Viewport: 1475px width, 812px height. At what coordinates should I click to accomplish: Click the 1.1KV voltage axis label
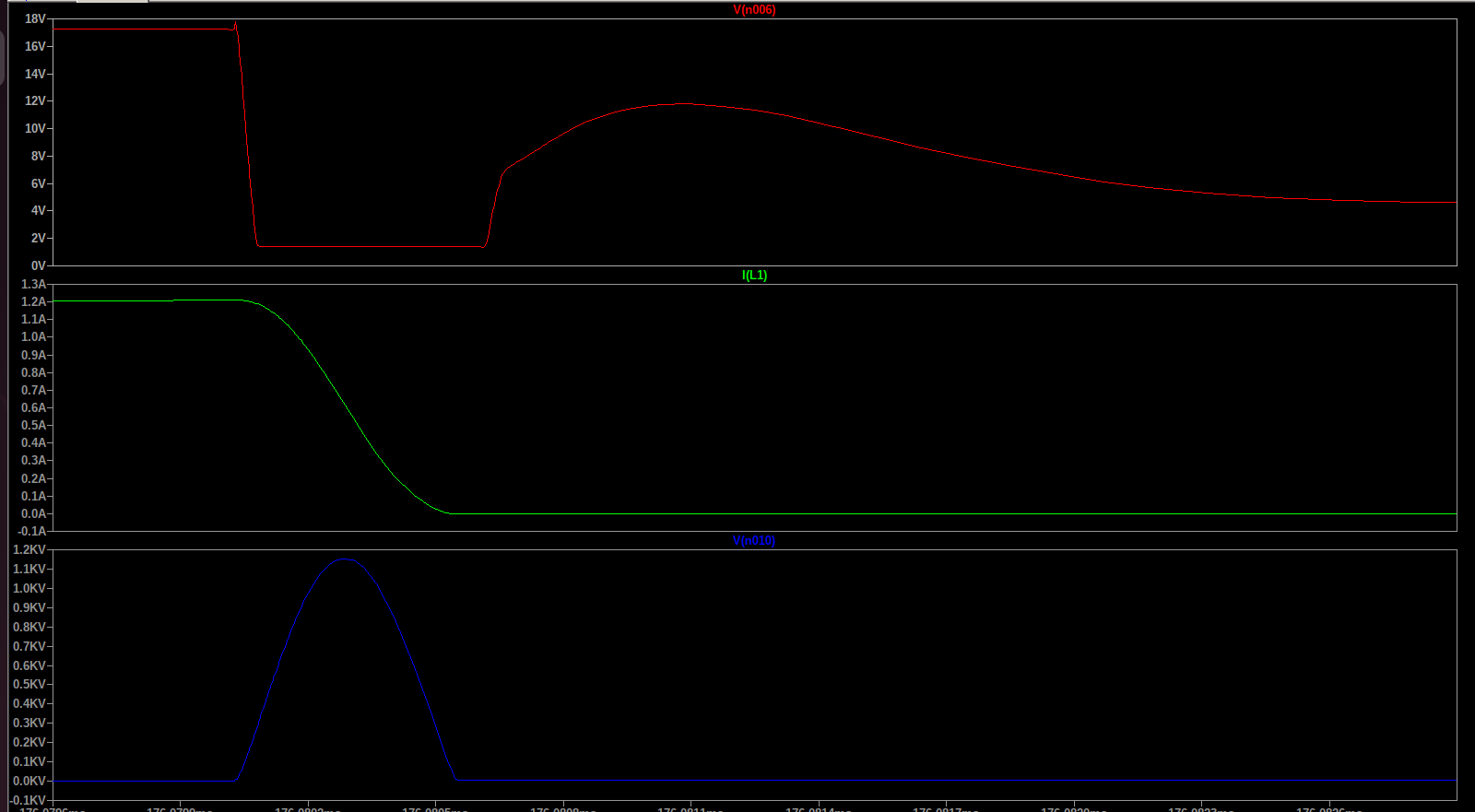point(29,569)
